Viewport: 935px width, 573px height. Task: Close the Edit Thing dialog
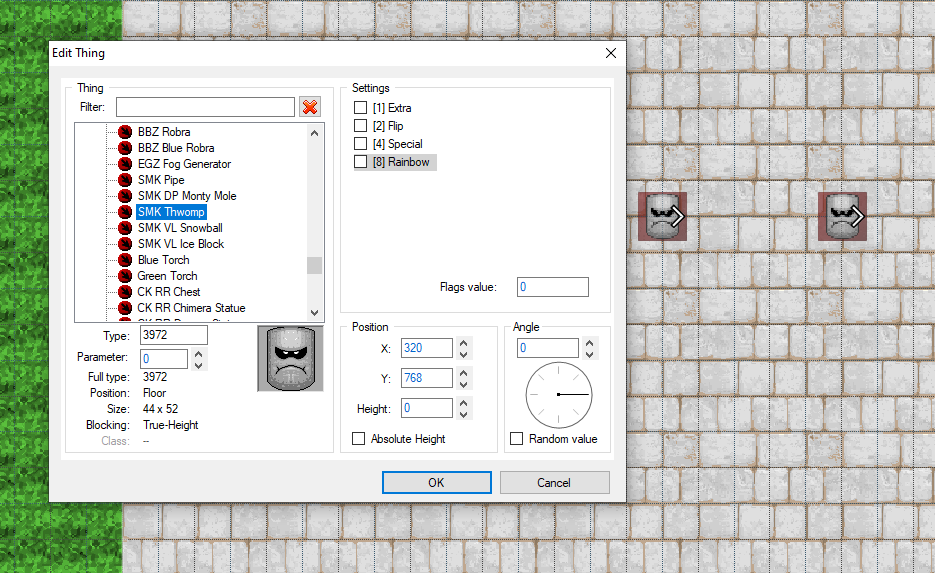(x=611, y=53)
